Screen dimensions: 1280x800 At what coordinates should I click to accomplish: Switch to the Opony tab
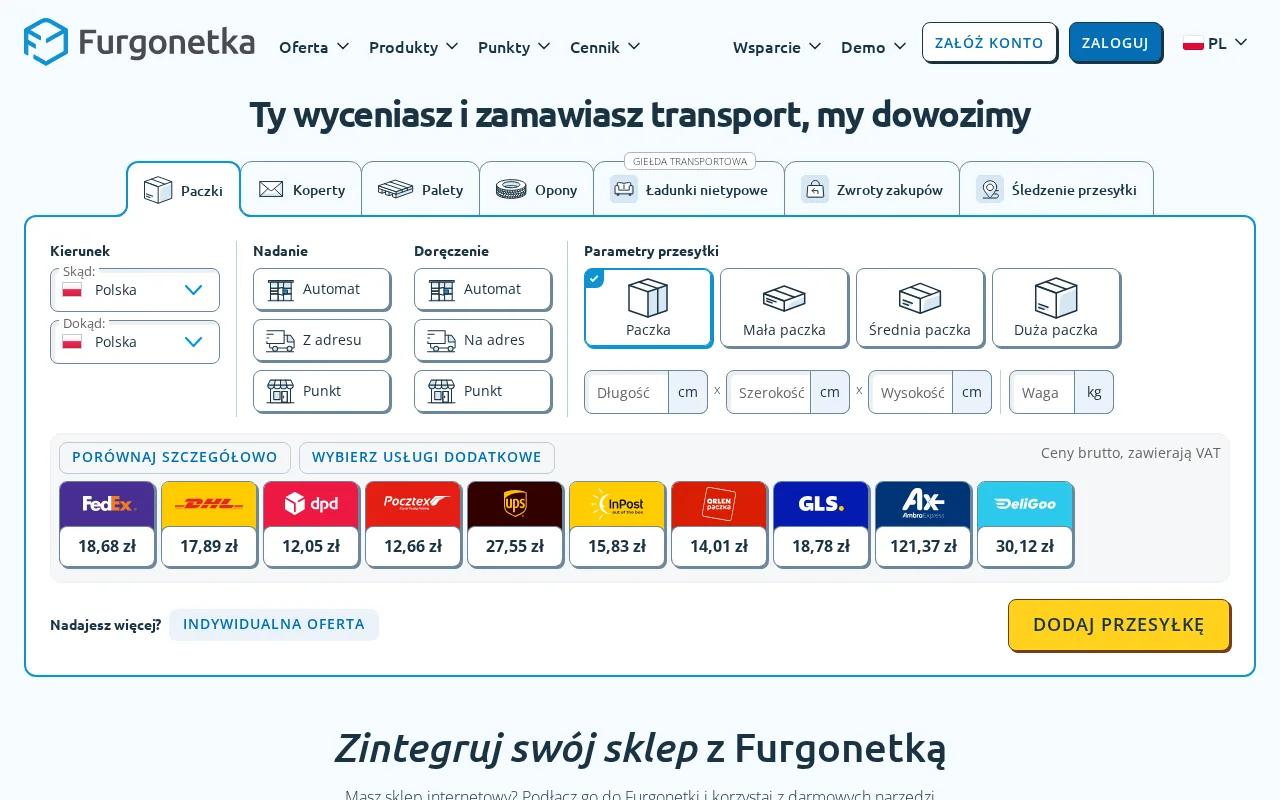click(x=537, y=189)
